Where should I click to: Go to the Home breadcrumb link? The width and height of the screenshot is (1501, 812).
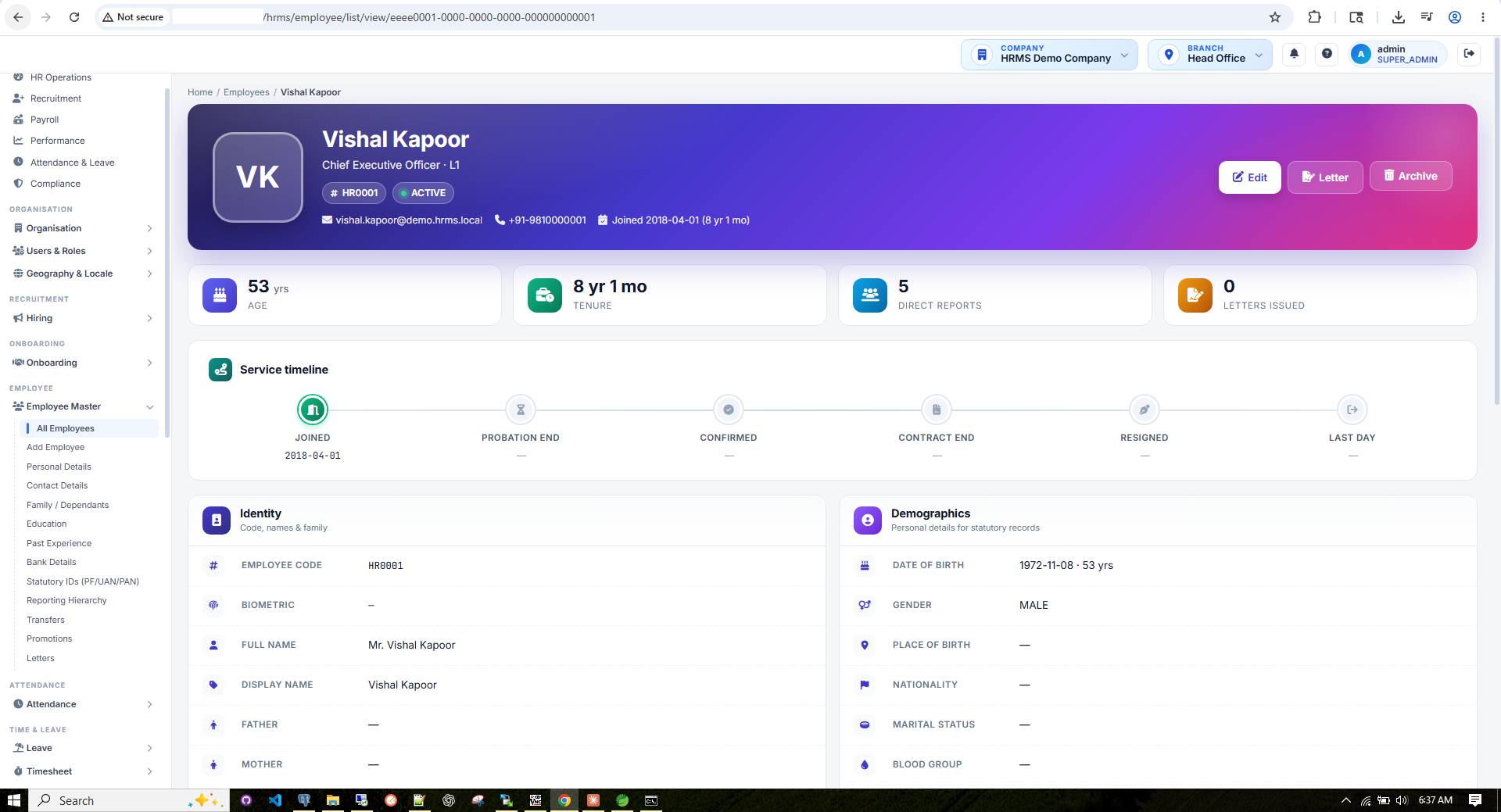tap(200, 92)
